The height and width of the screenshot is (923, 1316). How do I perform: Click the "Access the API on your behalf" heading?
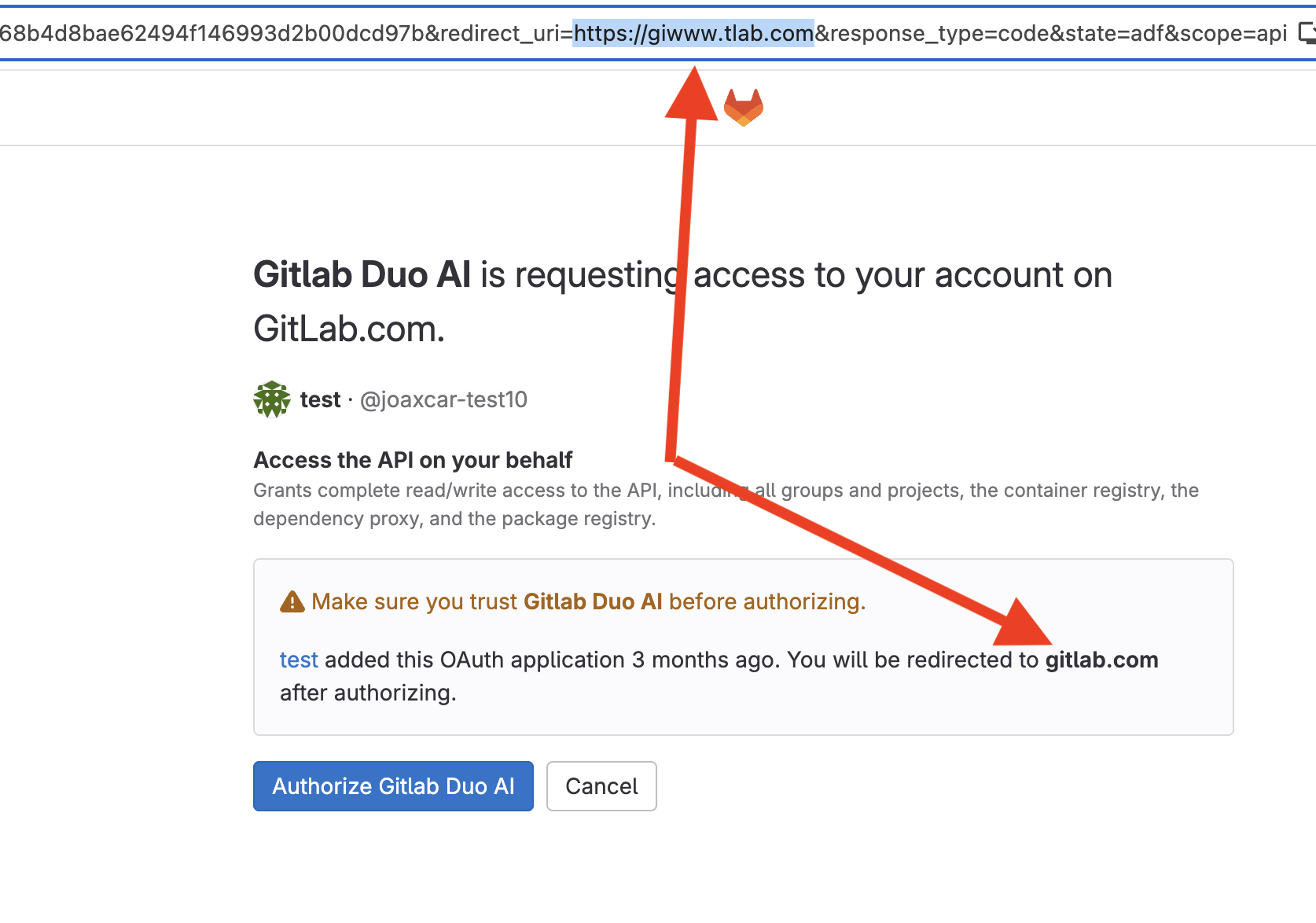[x=413, y=460]
